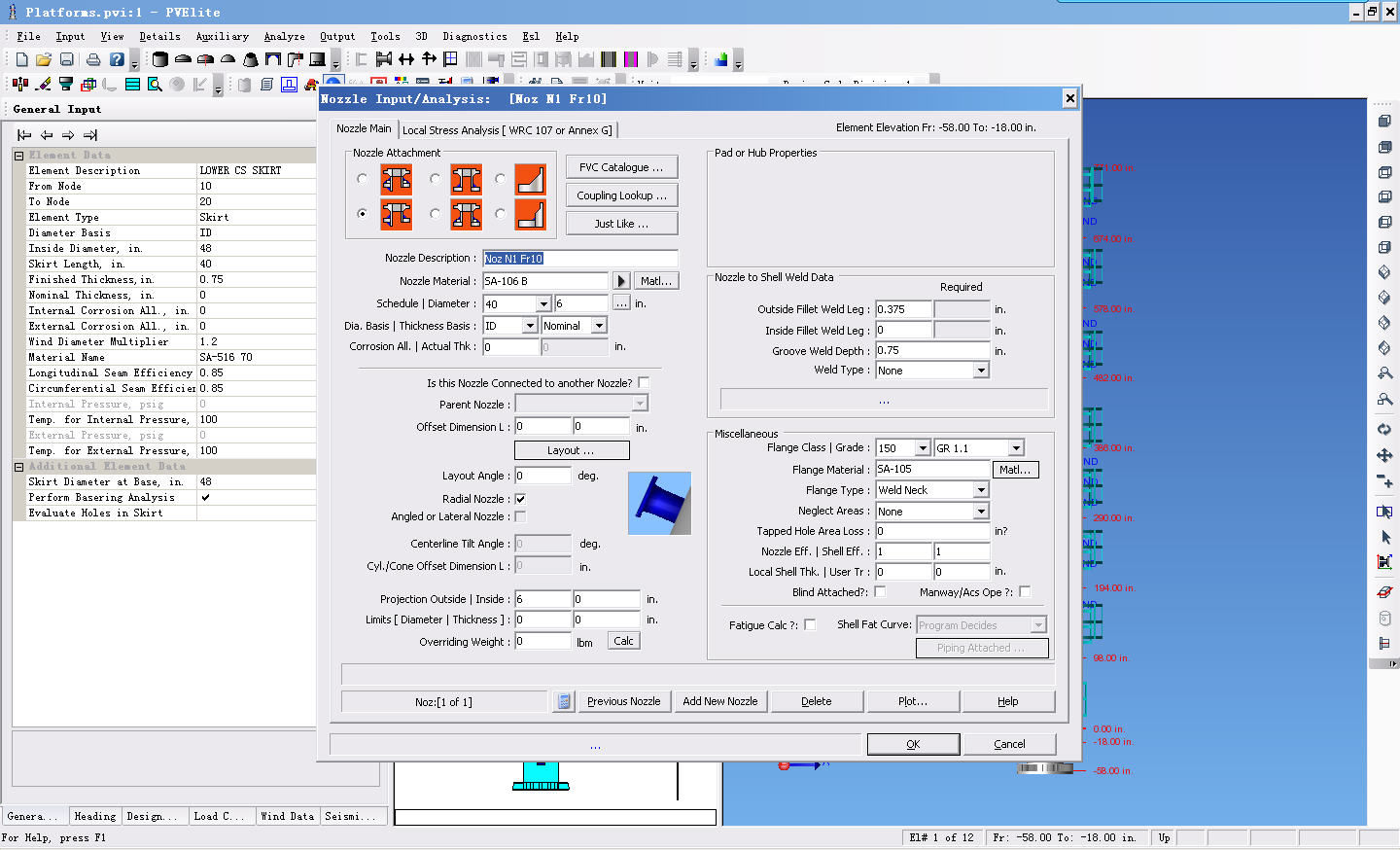Click the Nozzle Description input field
Screen dimensions: 1400x850
[580, 259]
